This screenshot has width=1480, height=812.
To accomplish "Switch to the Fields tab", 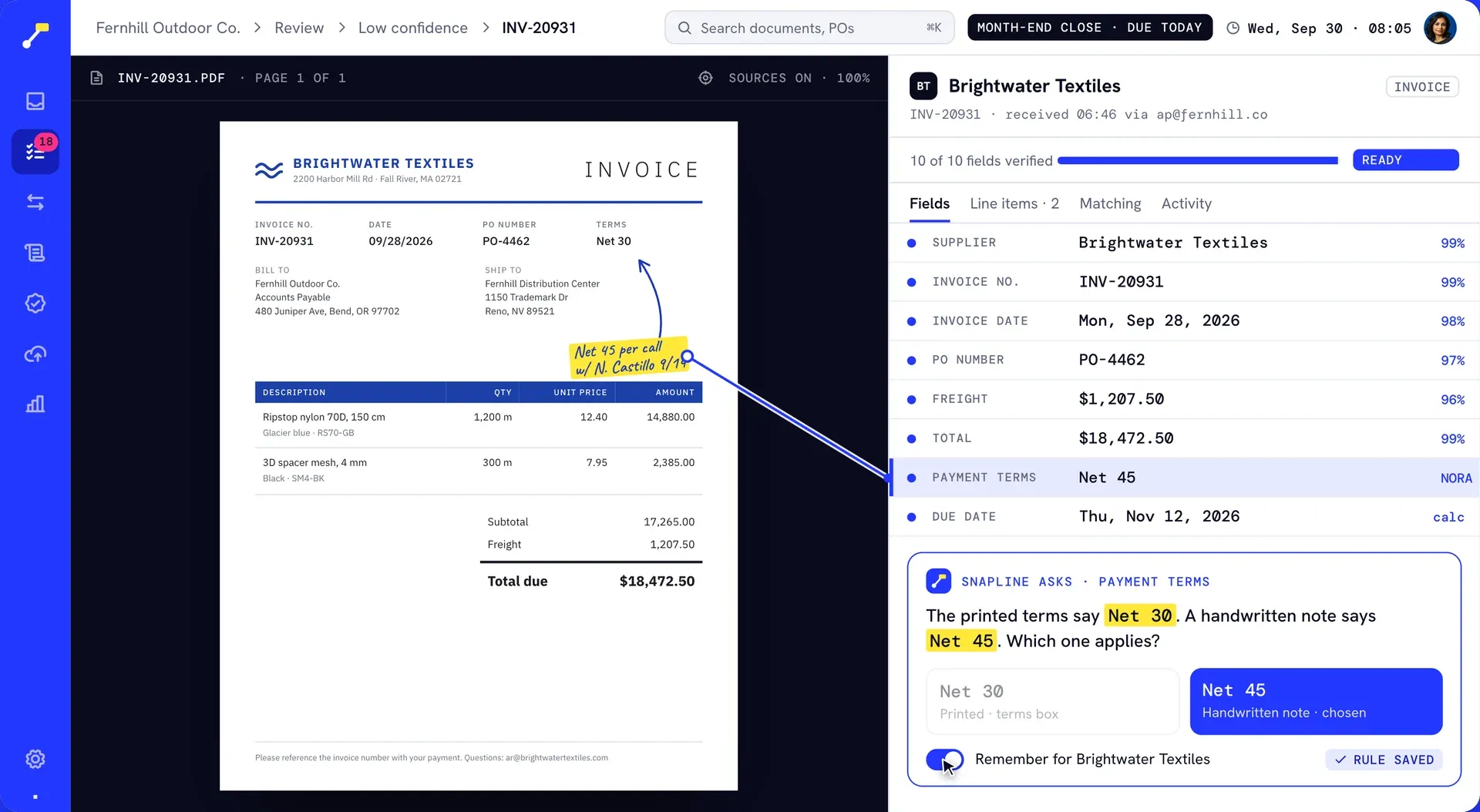I will click(929, 203).
